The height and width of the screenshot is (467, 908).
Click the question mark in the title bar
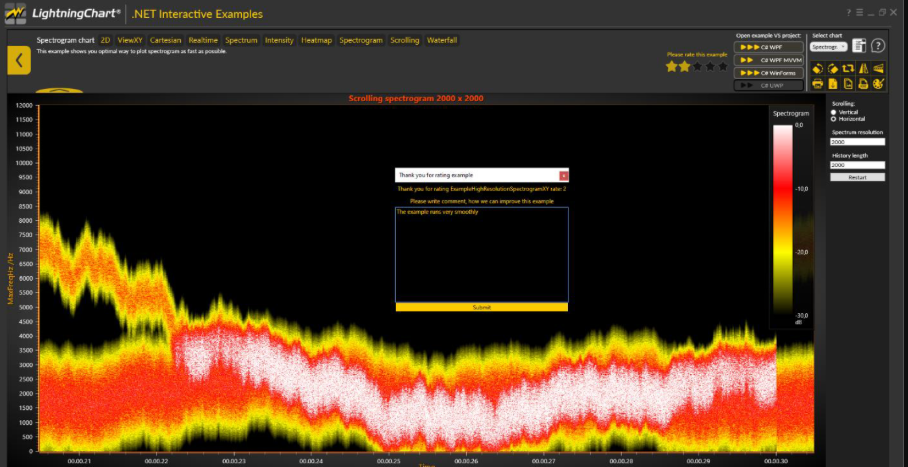pyautogui.click(x=849, y=12)
